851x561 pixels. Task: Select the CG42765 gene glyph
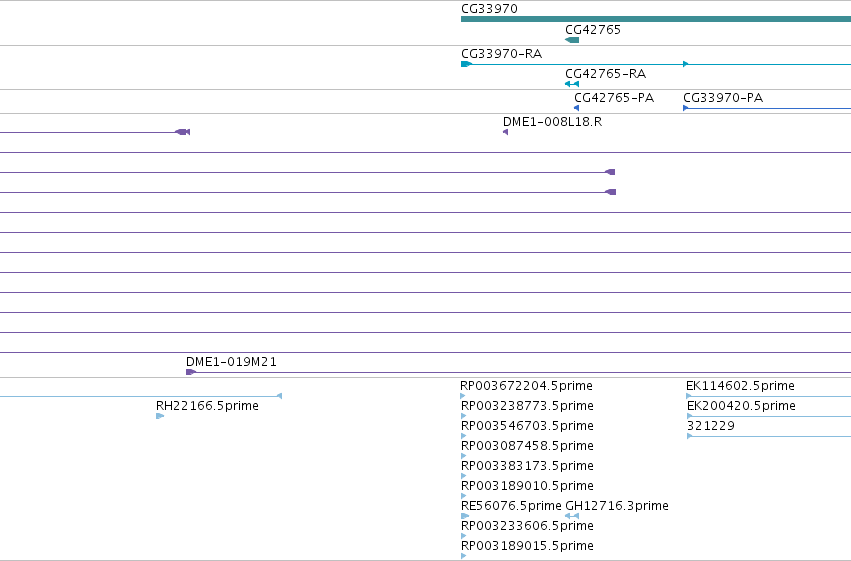572,40
